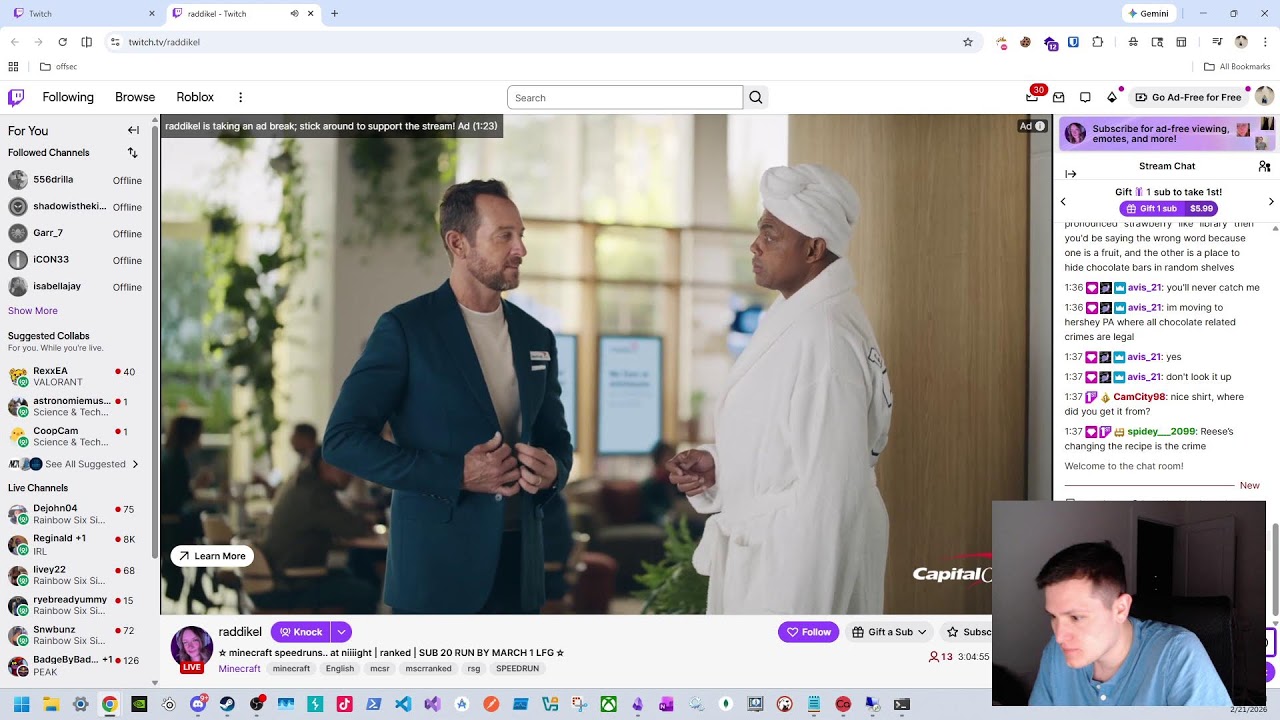Screen dimensions: 1280x720
Task: Open Twitch user avatar menu
Action: click(1264, 97)
